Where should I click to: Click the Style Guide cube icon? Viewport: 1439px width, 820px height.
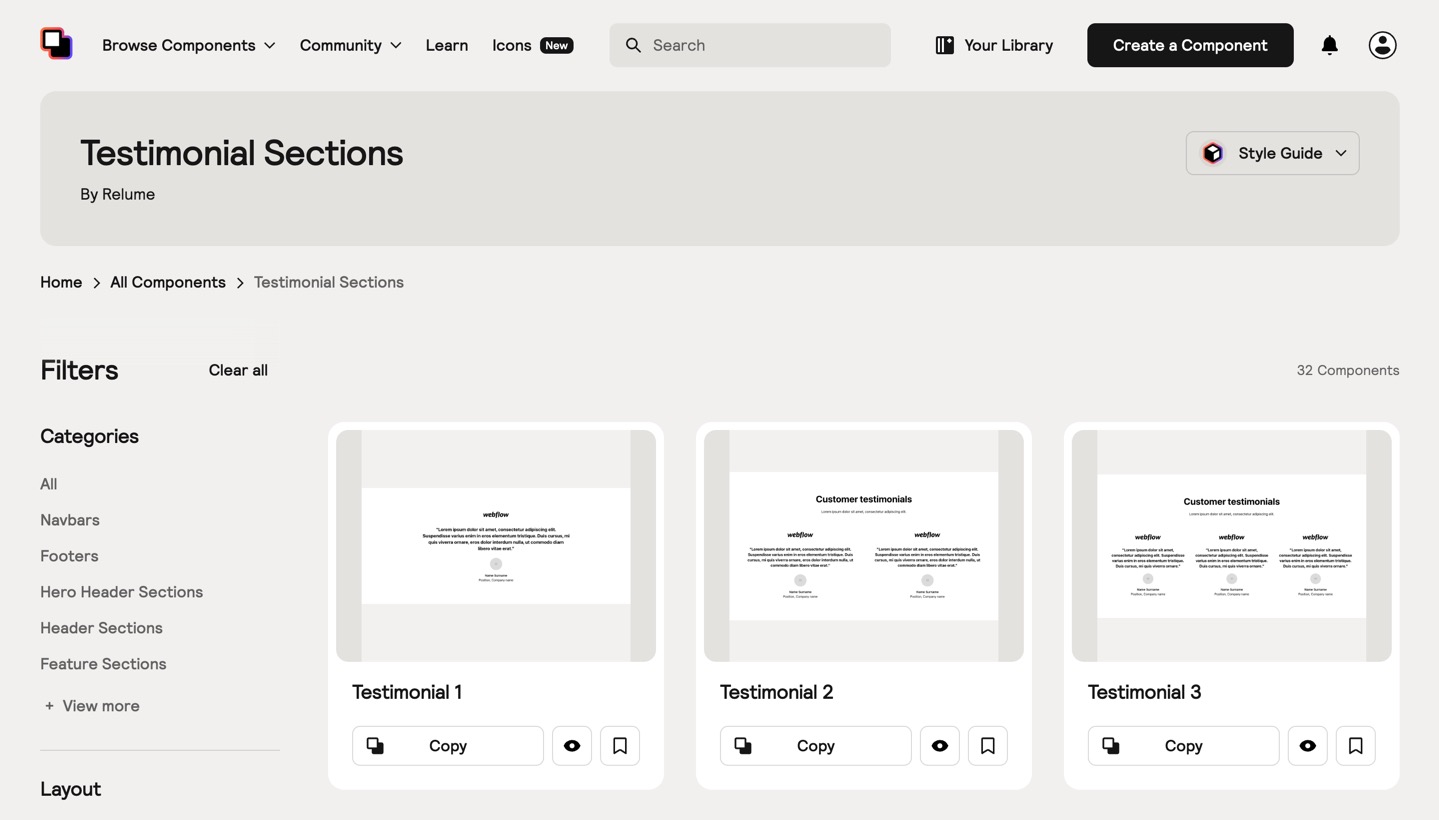(x=1213, y=153)
